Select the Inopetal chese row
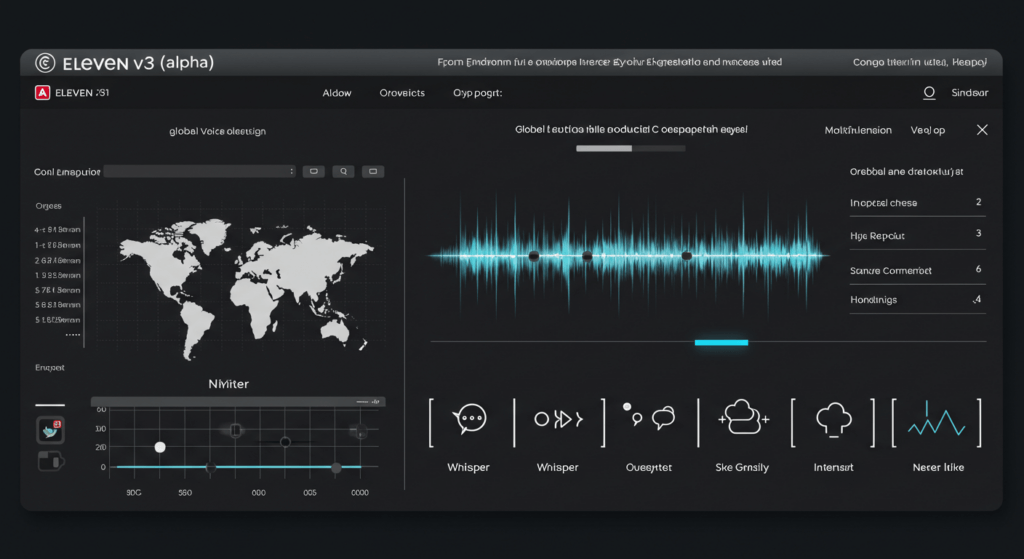The width and height of the screenshot is (1024, 559). click(x=917, y=202)
